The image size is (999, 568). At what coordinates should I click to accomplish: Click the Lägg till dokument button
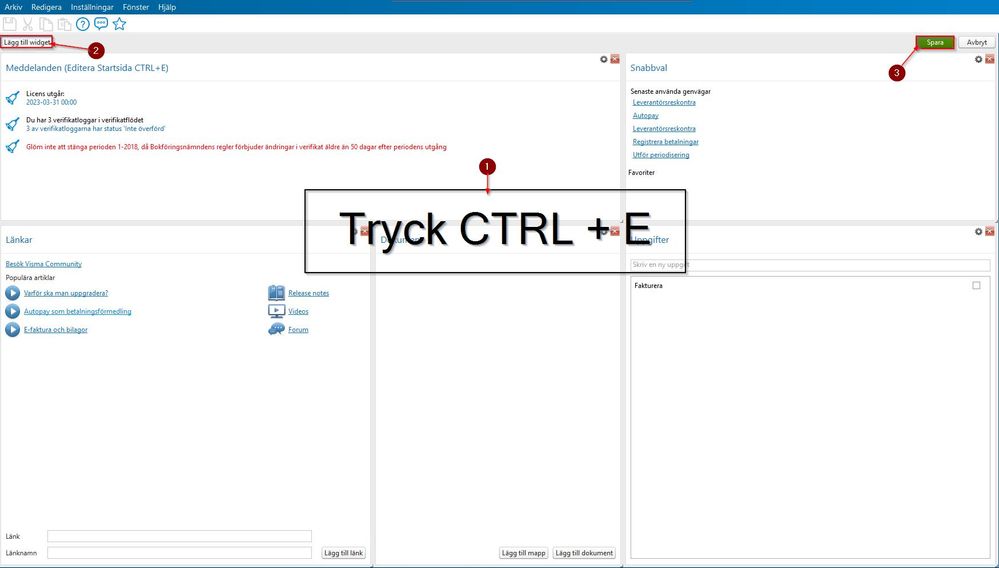[584, 553]
